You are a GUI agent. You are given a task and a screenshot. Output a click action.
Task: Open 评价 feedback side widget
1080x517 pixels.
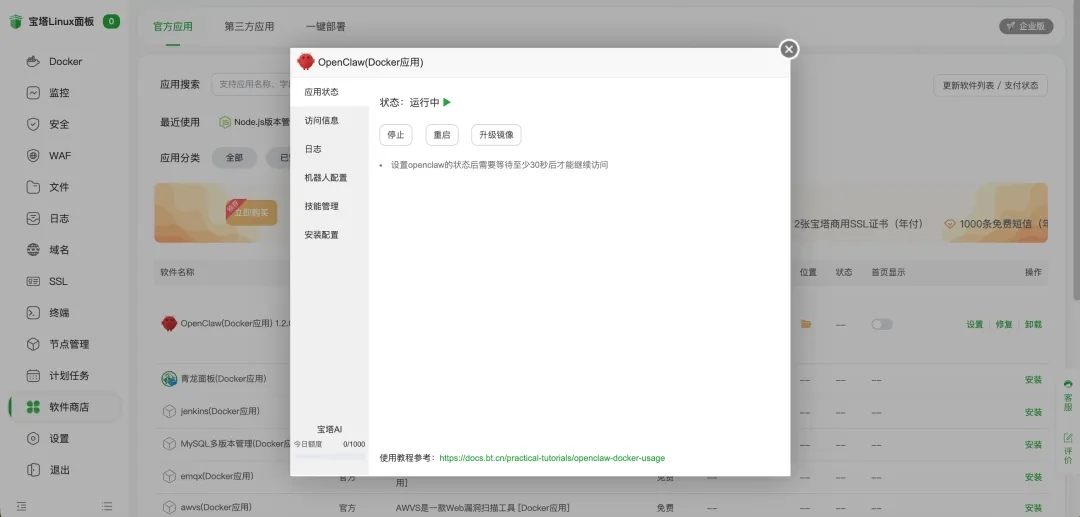(x=1068, y=450)
